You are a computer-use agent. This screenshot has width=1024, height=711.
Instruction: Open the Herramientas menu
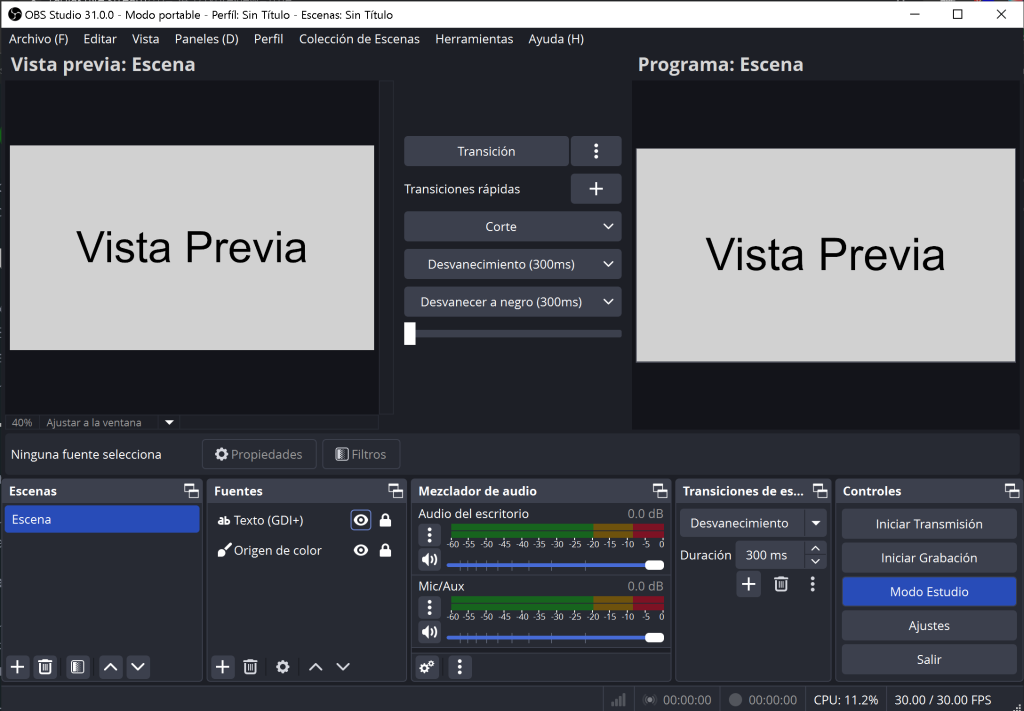474,39
